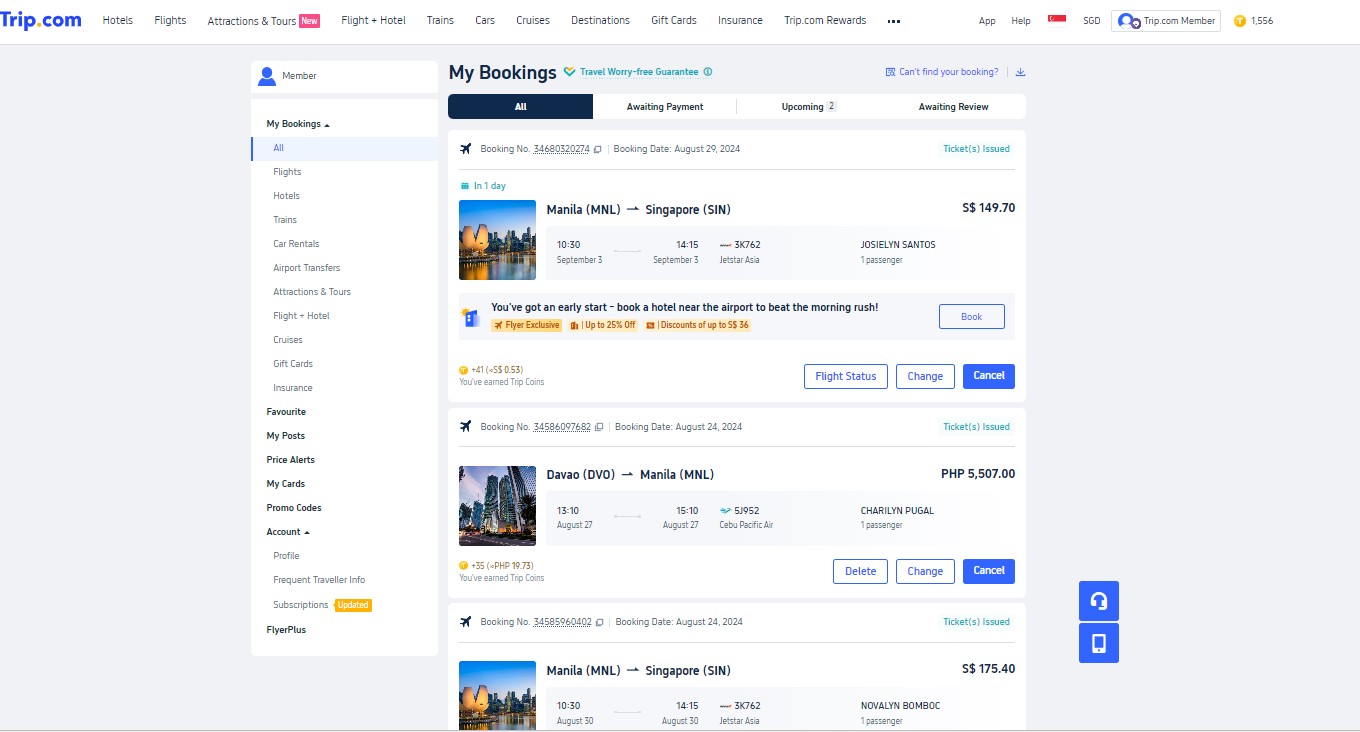1360x732 pixels.
Task: Click the Member avatar in sidebar
Action: tap(267, 76)
